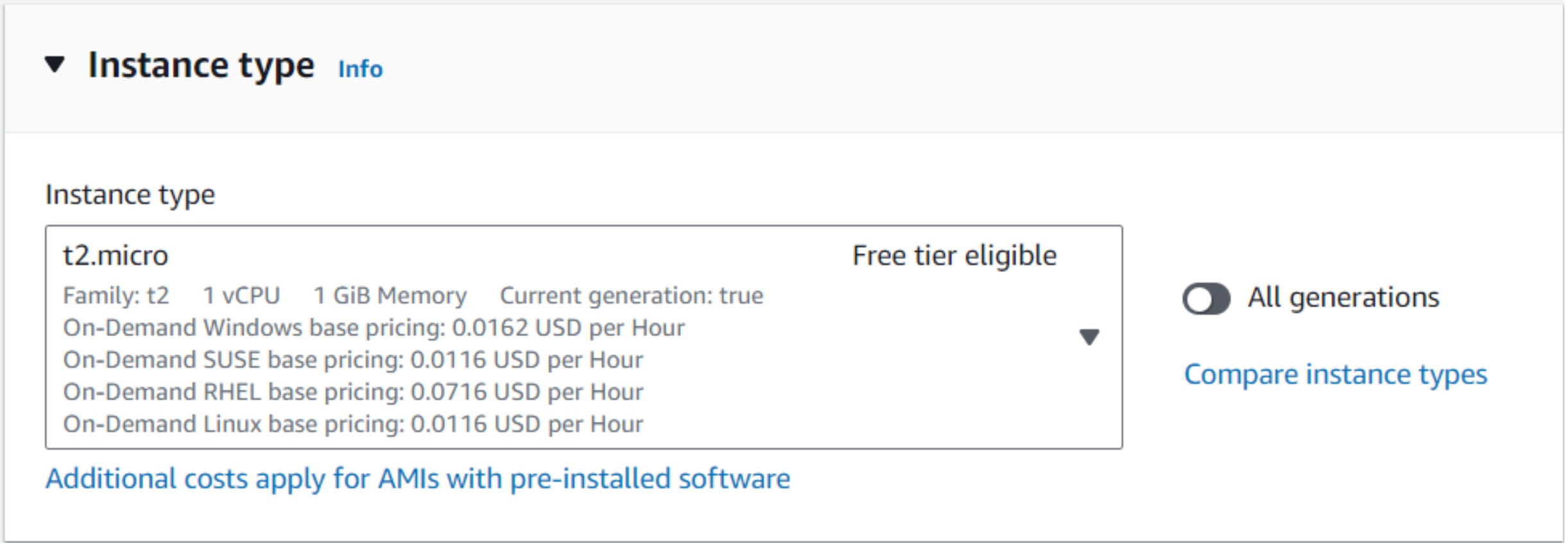Click the On-Demand RHEL base pricing line

353,392
